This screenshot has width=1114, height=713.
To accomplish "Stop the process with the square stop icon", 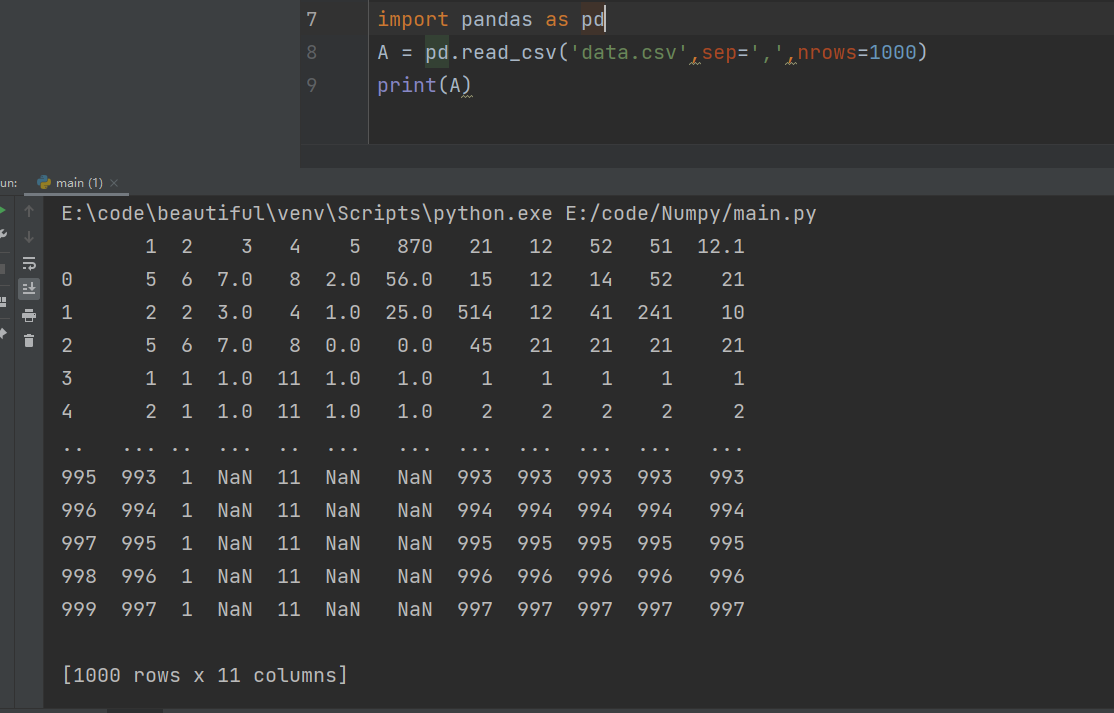I will click(x=2, y=269).
